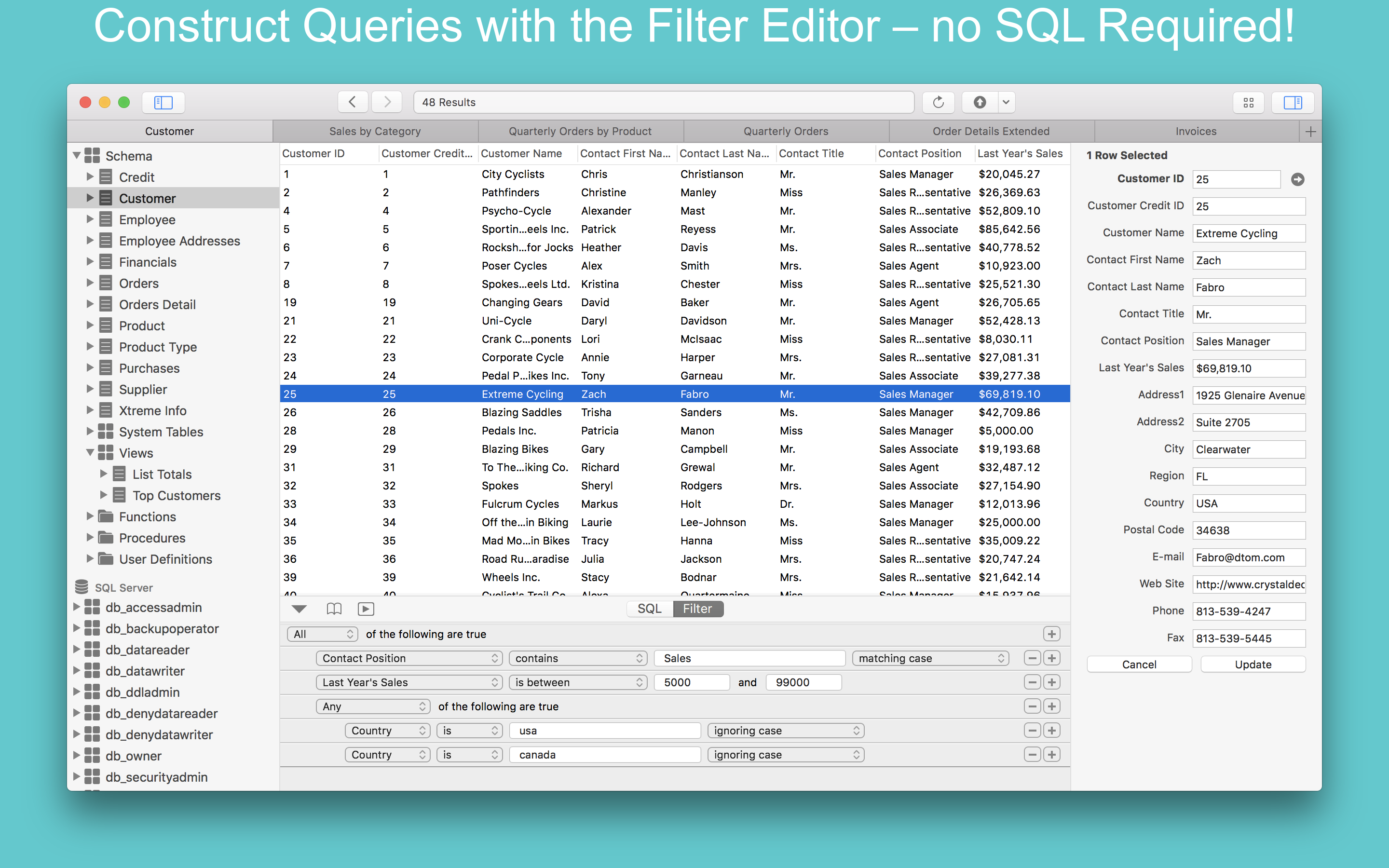Click the upload arrow icon in toolbar
The width and height of the screenshot is (1389, 868).
[980, 102]
